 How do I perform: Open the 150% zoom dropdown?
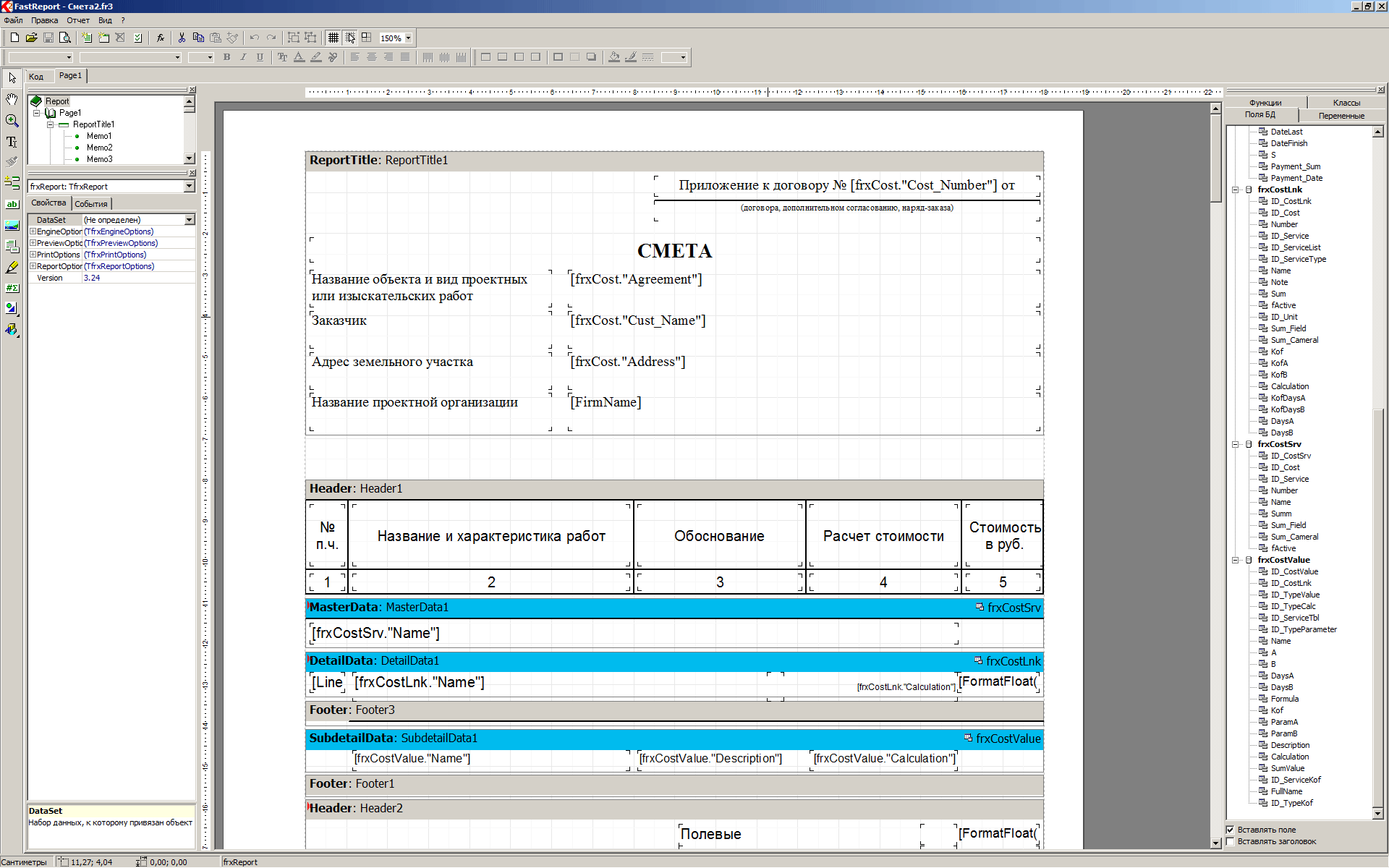click(409, 38)
